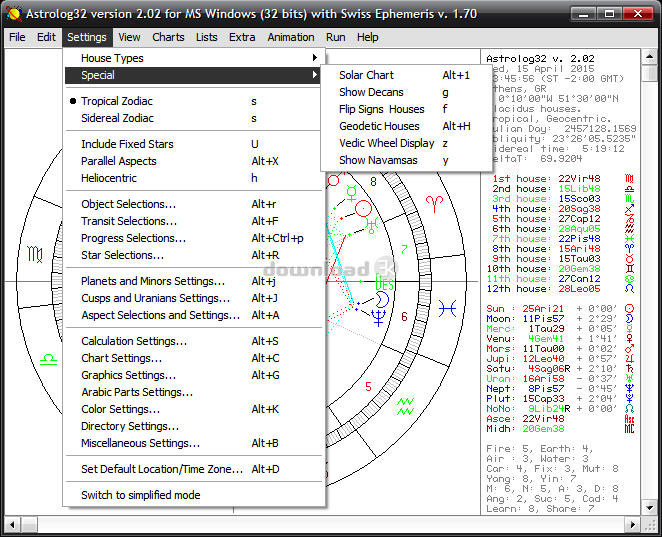This screenshot has height=537, width=662.
Task: Open Color Settings dialog
Action: click(193, 409)
